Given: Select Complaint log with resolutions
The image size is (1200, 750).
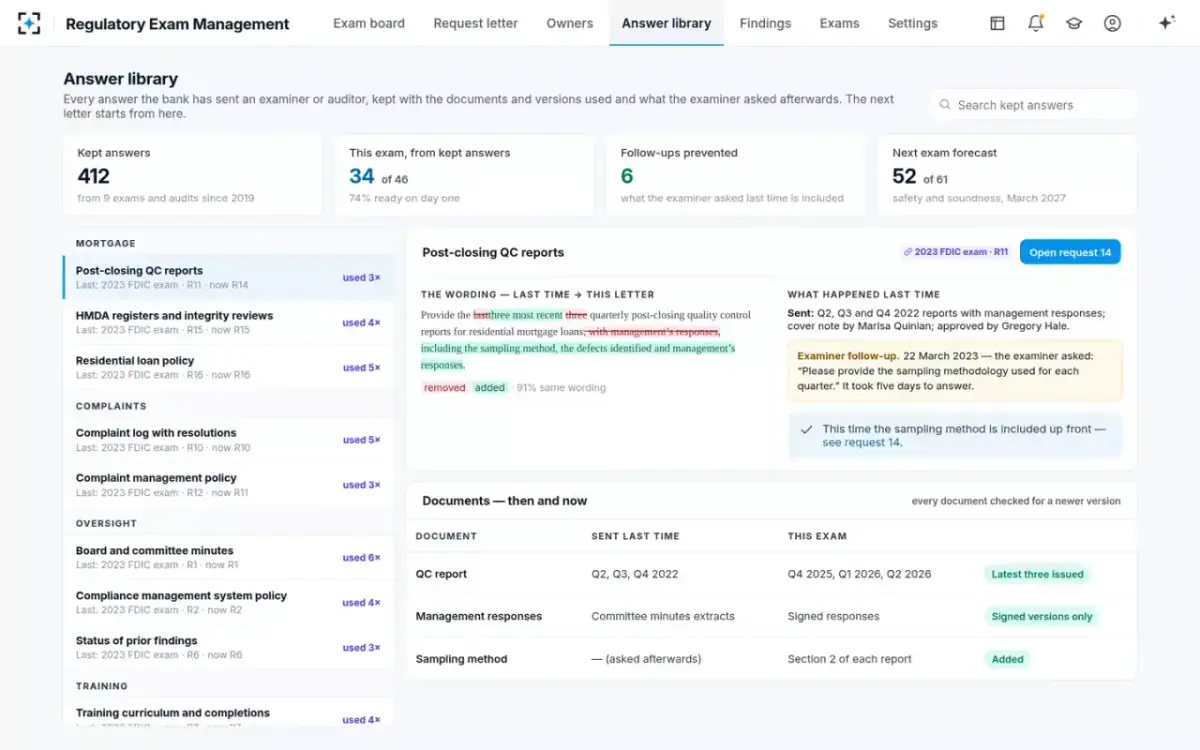Looking at the screenshot, I should coord(228,440).
